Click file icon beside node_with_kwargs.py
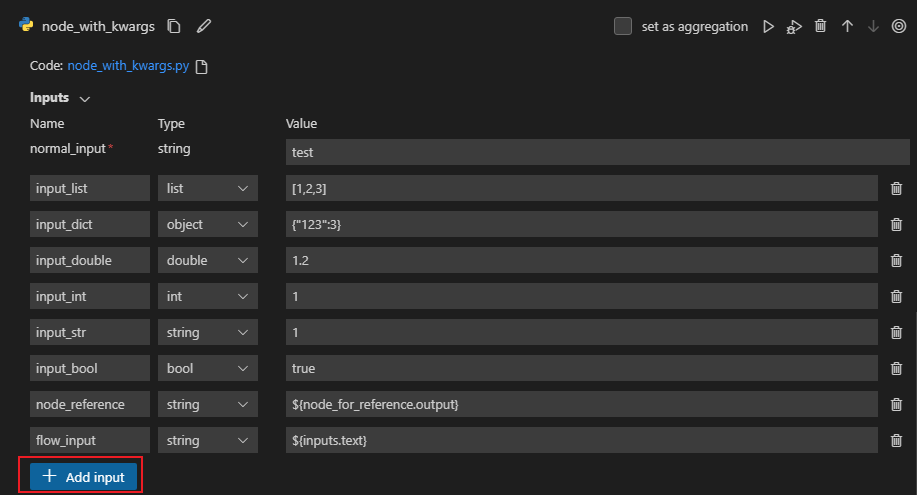 click(x=202, y=67)
